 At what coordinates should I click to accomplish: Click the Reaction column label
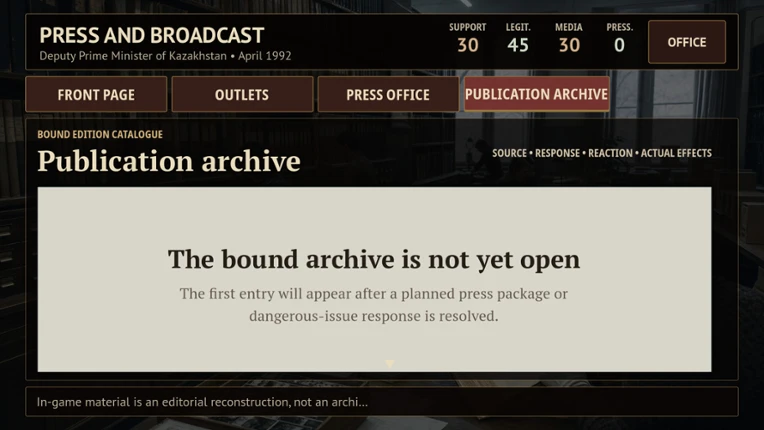[610, 153]
